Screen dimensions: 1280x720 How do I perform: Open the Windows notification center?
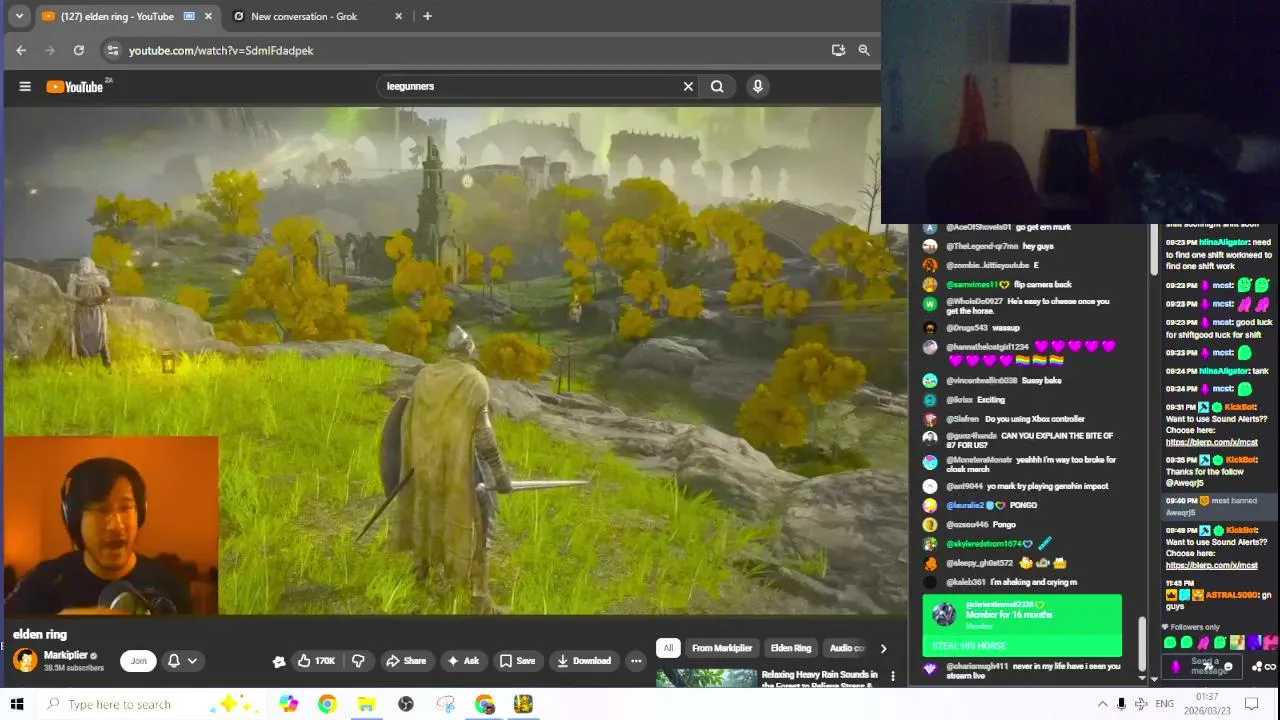click(1251, 704)
